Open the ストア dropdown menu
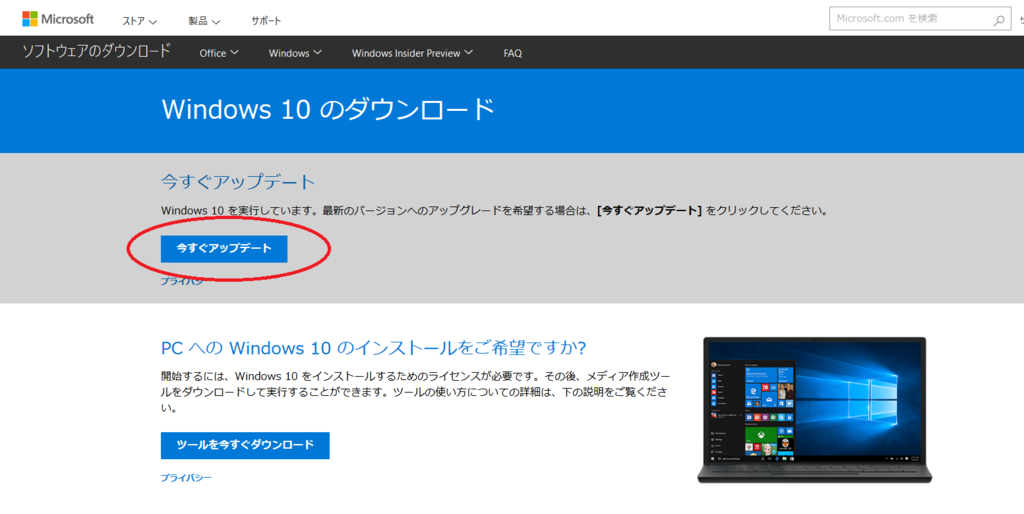The image size is (1024, 514). coord(139,21)
